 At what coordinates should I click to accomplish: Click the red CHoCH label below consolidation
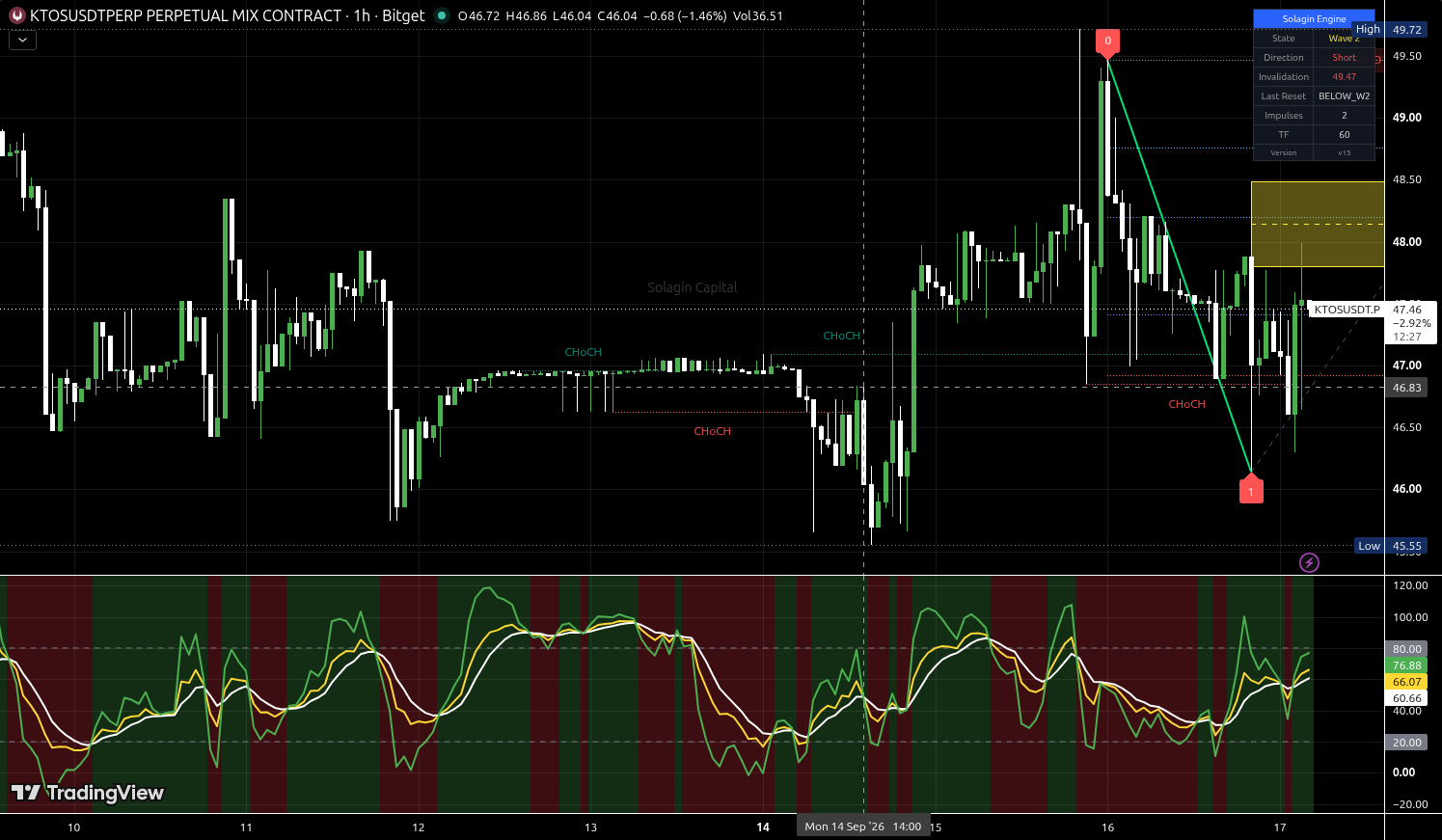[x=712, y=431]
